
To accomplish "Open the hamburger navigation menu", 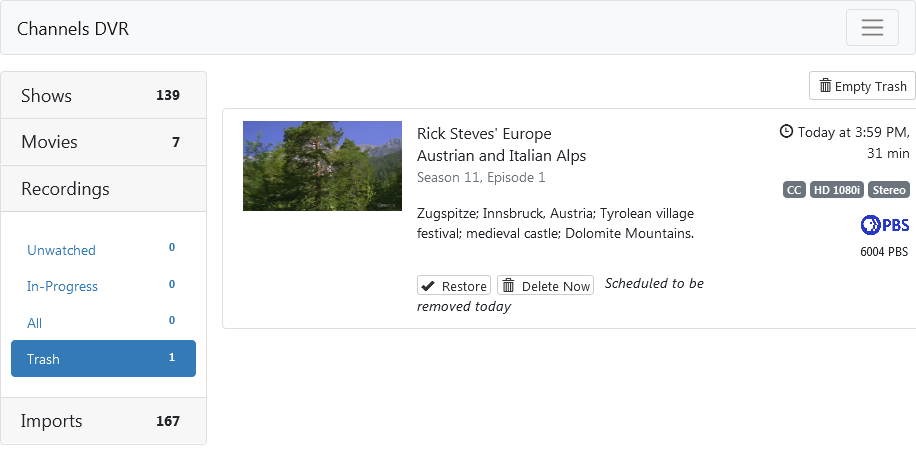I will pos(872,27).
